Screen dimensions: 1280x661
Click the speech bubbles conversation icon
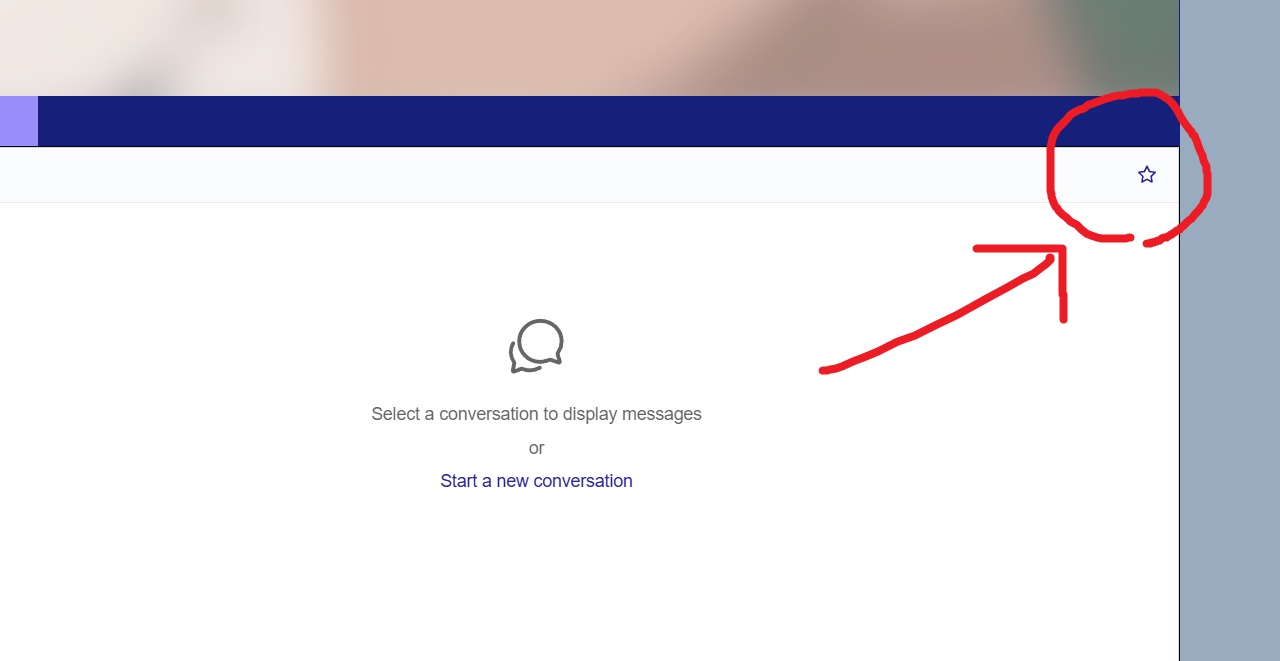tap(536, 346)
